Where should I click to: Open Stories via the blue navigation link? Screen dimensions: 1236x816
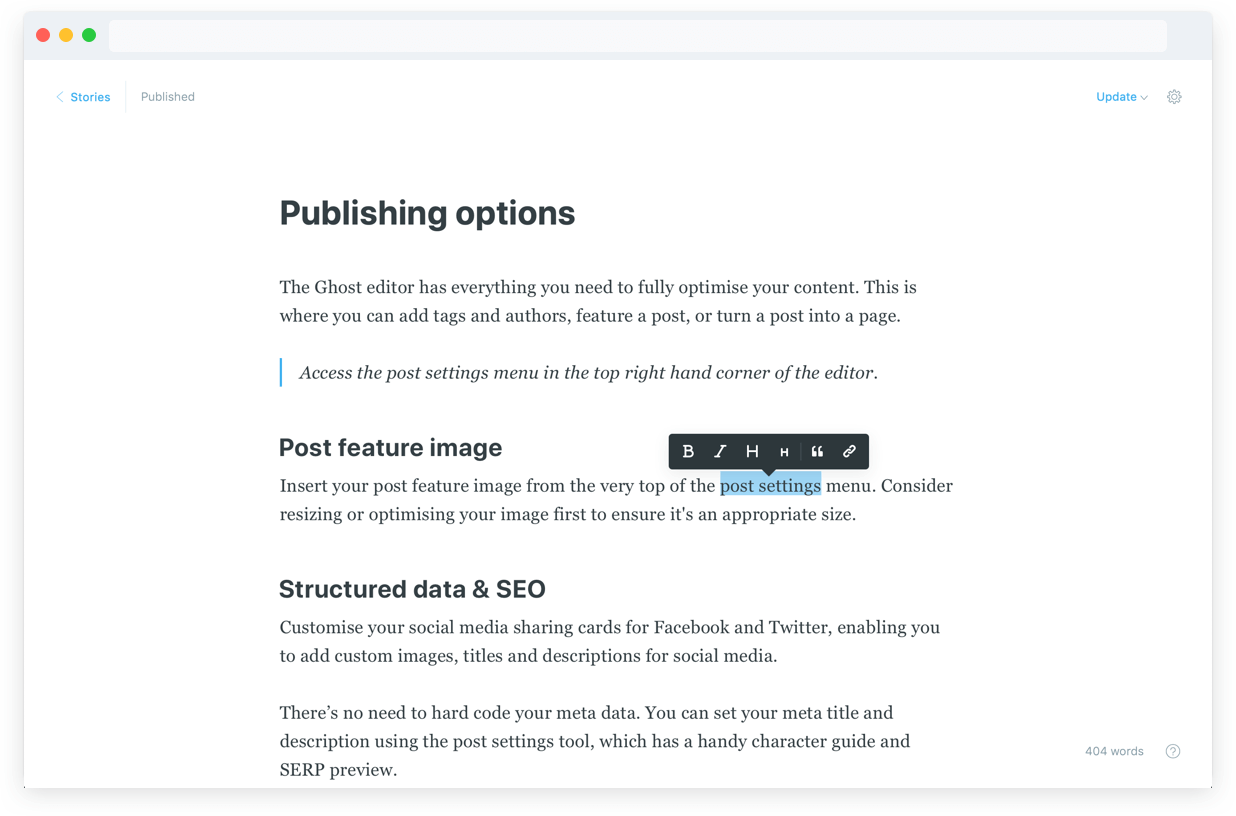[x=90, y=96]
